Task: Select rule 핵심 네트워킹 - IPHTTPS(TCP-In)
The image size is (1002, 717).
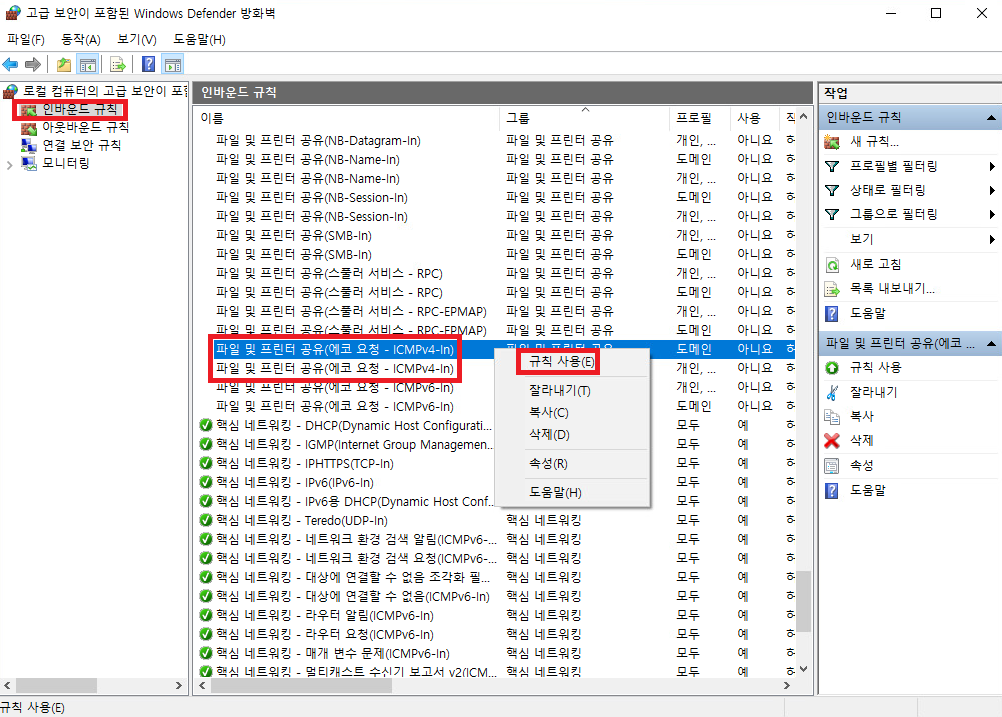Action: click(305, 464)
